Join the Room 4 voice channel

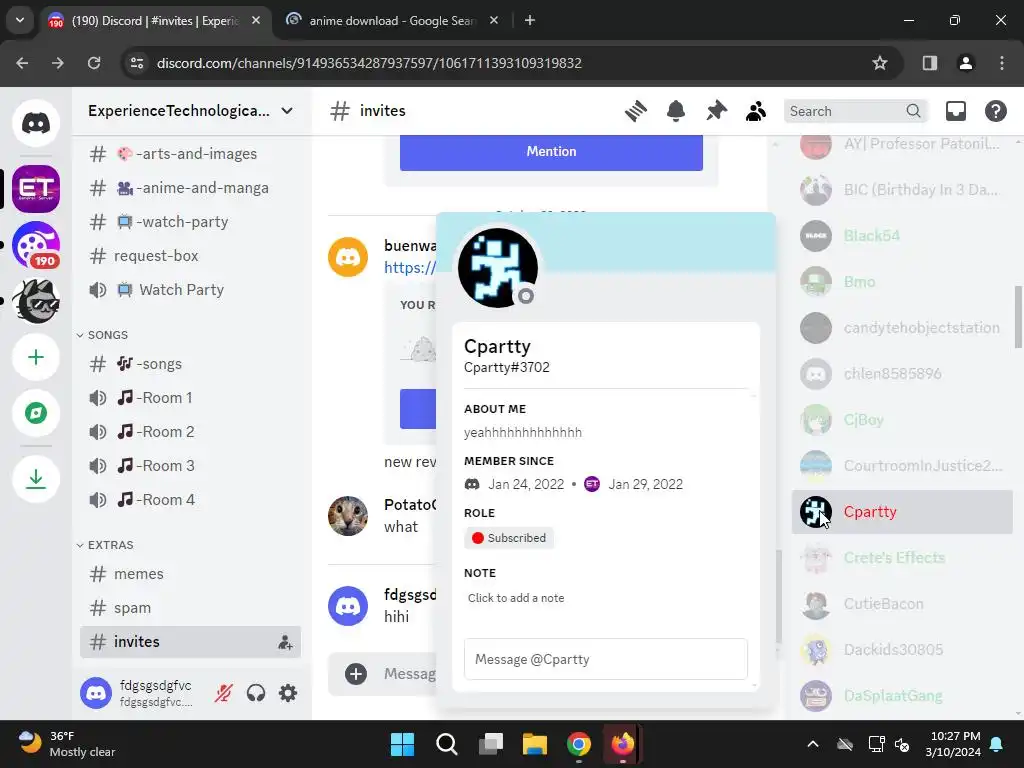point(190,500)
